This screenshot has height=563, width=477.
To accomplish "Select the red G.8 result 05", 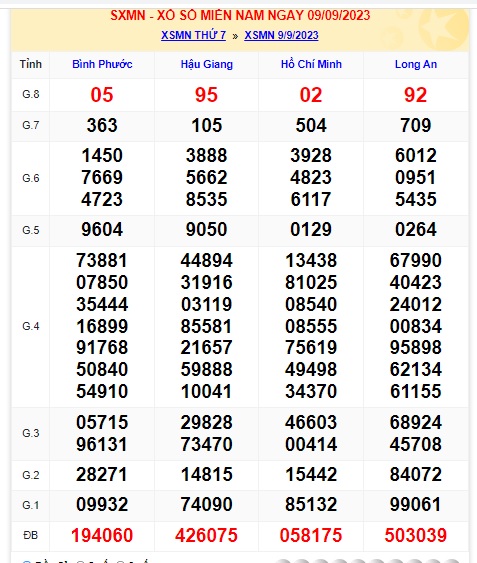I will pyautogui.click(x=102, y=95).
